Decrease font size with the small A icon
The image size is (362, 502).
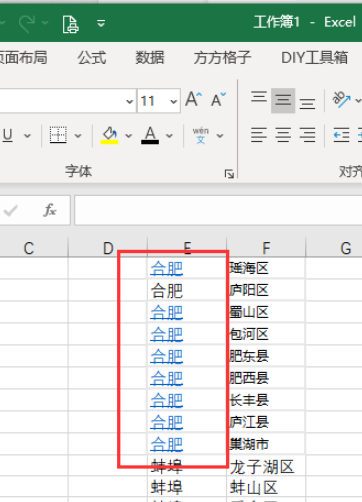219,99
